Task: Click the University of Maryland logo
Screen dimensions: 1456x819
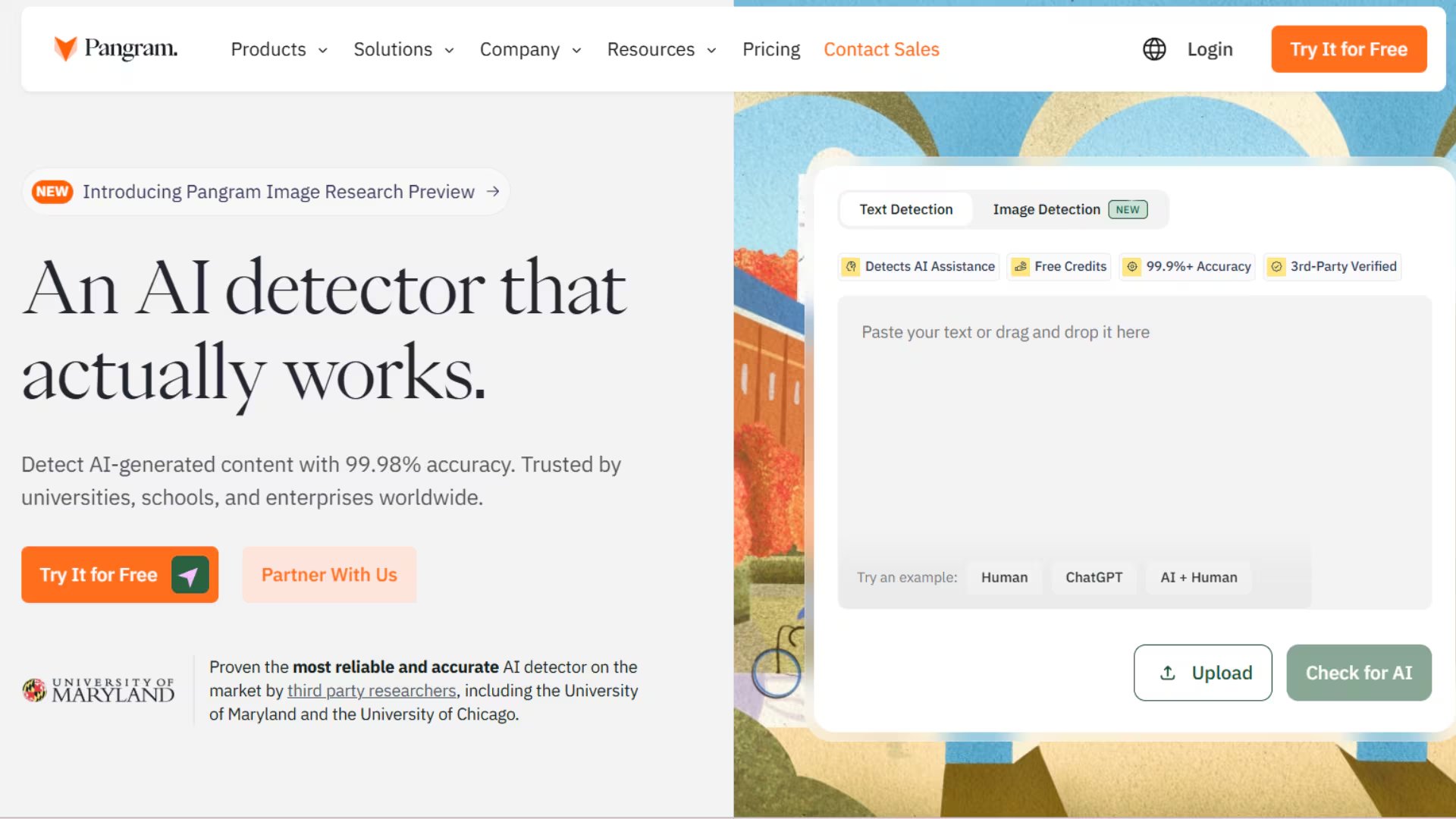Action: (x=99, y=690)
